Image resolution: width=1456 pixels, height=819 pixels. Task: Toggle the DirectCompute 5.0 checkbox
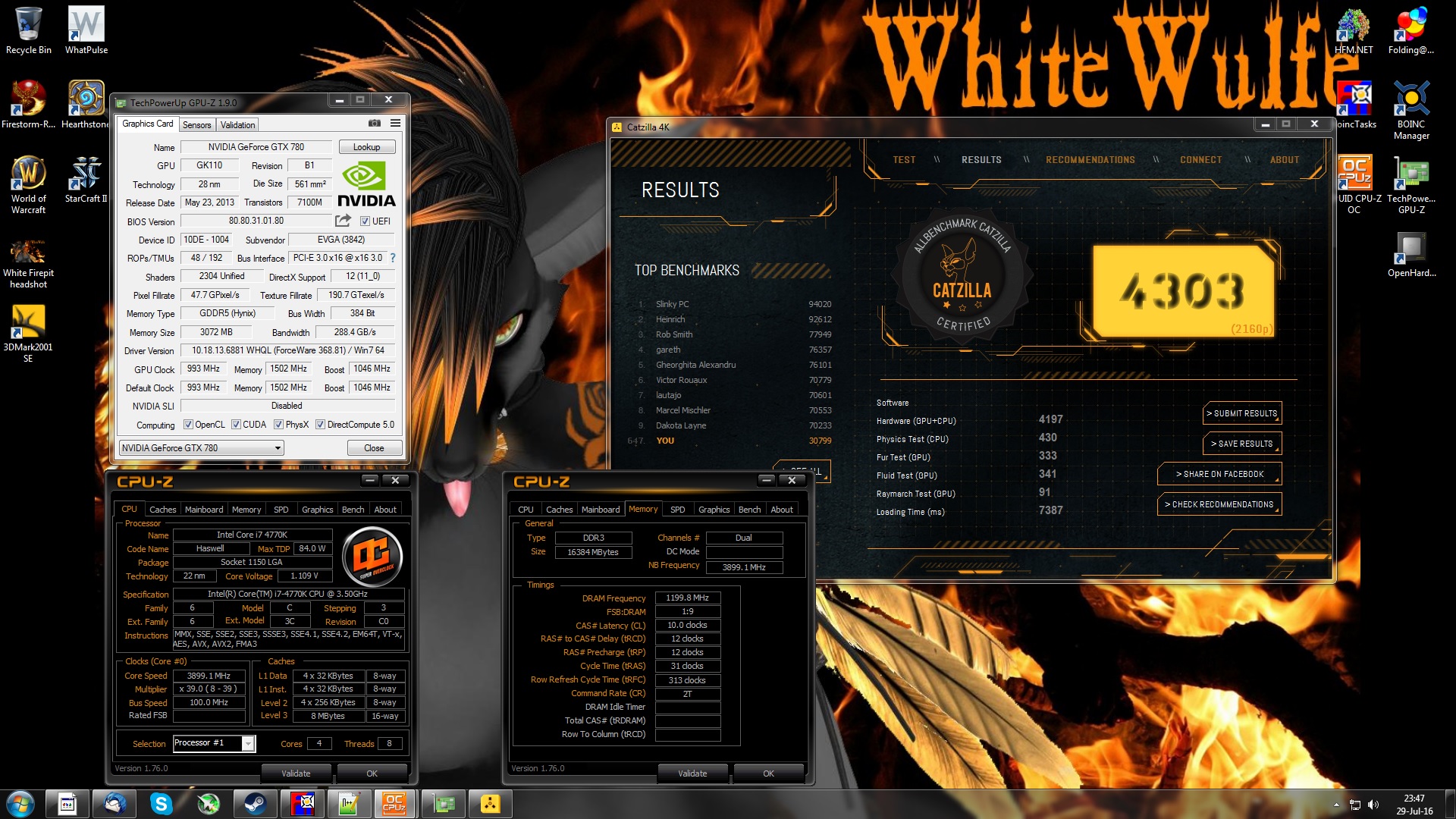pos(320,425)
